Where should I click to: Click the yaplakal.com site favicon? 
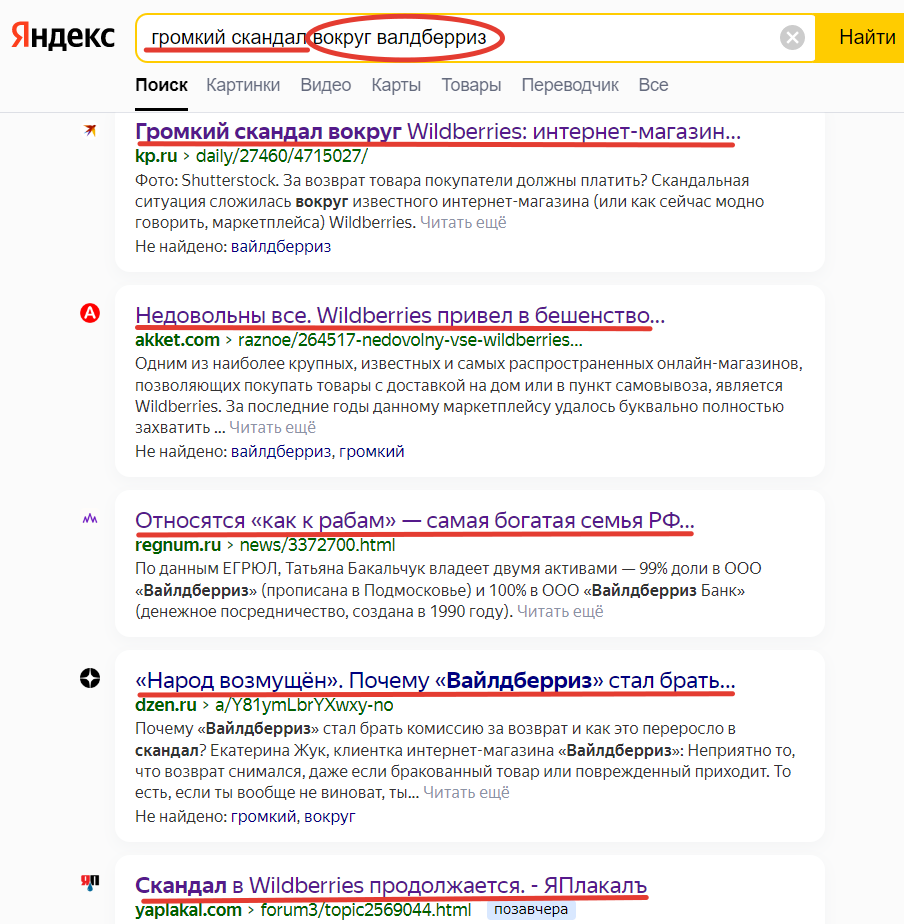90,882
